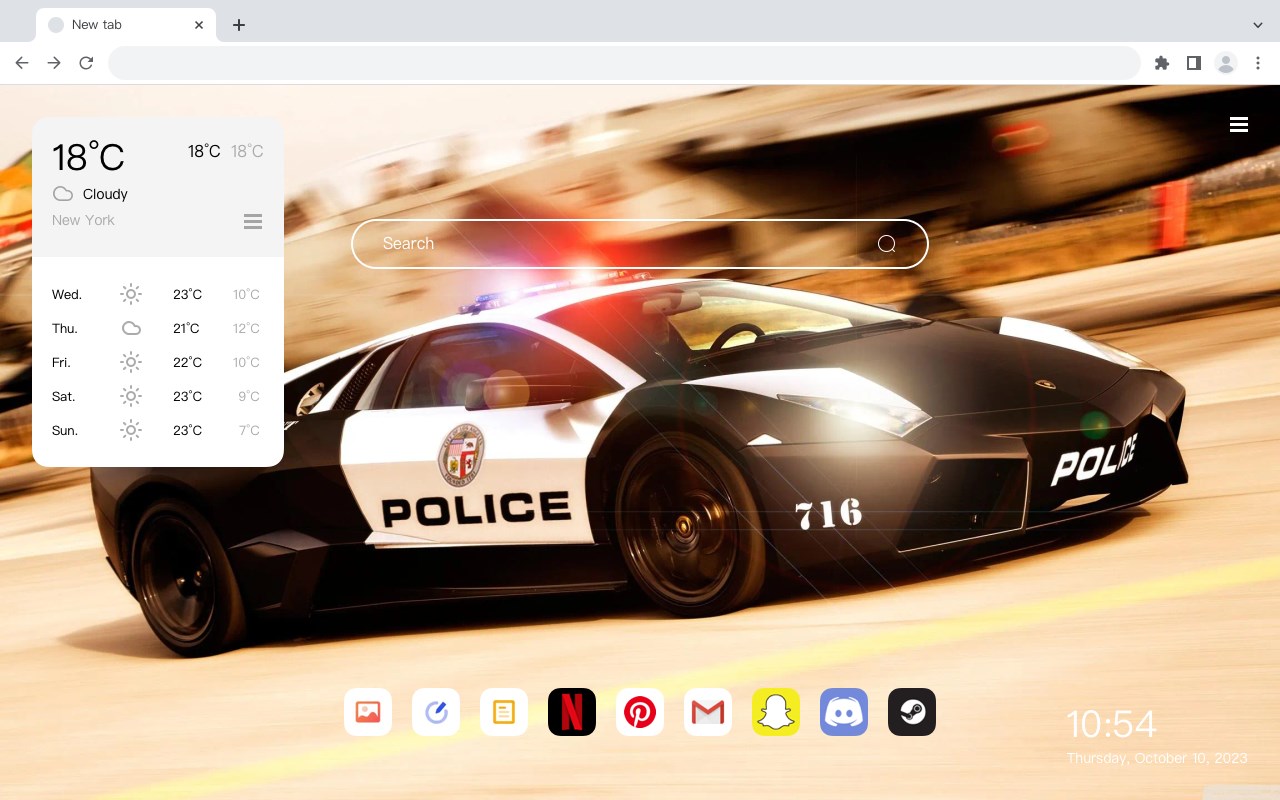This screenshot has width=1280, height=800.
Task: Open the Snapchat shortcut
Action: pyautogui.click(x=776, y=712)
